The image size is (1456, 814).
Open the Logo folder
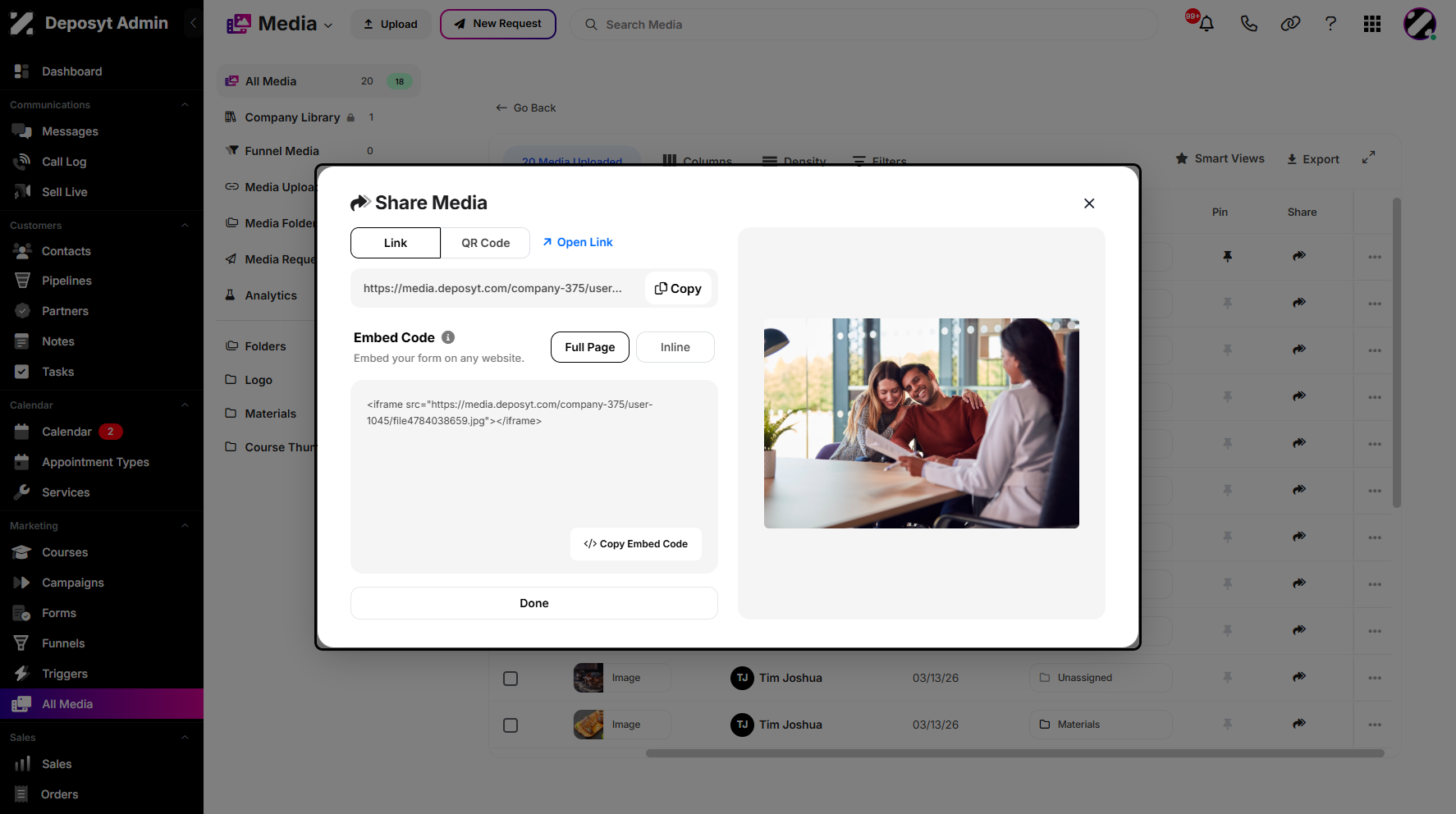[x=259, y=380]
